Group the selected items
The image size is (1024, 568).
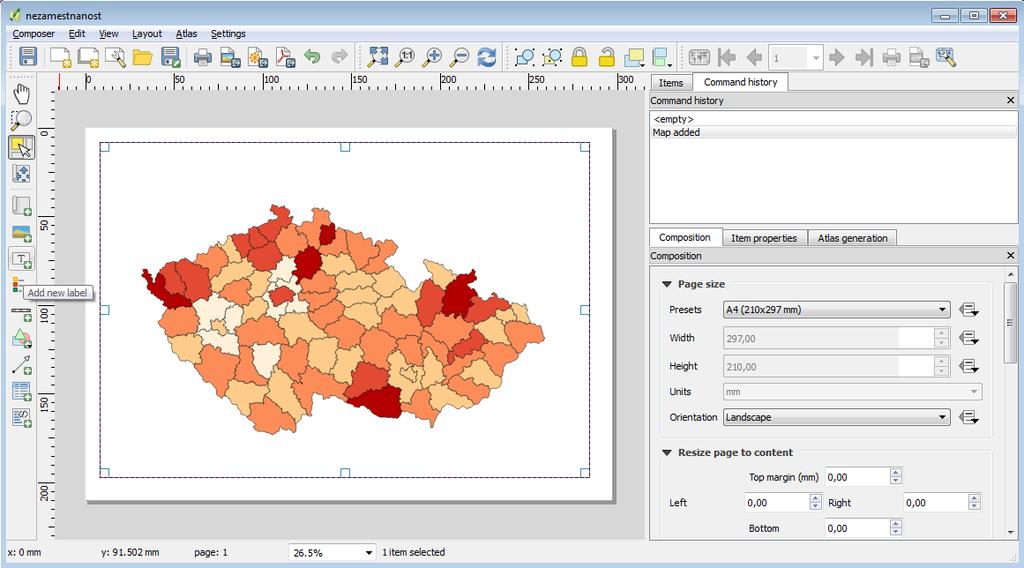click(x=524, y=57)
